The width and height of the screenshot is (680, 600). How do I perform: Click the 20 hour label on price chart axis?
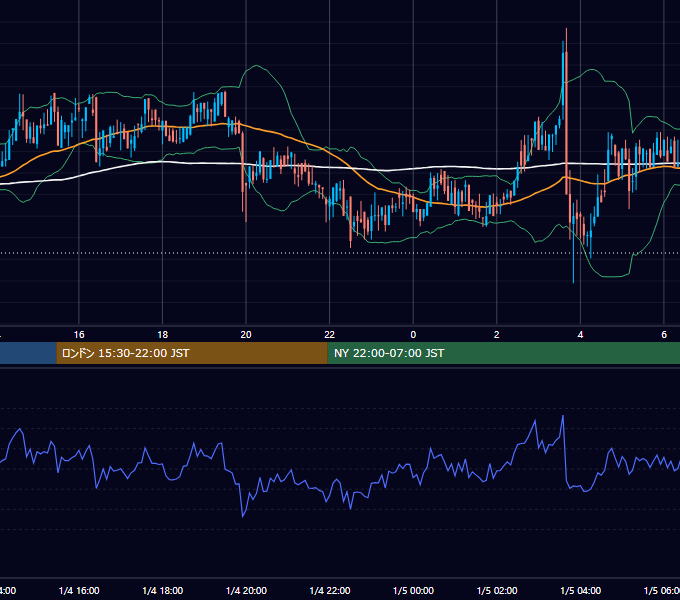coord(246,335)
